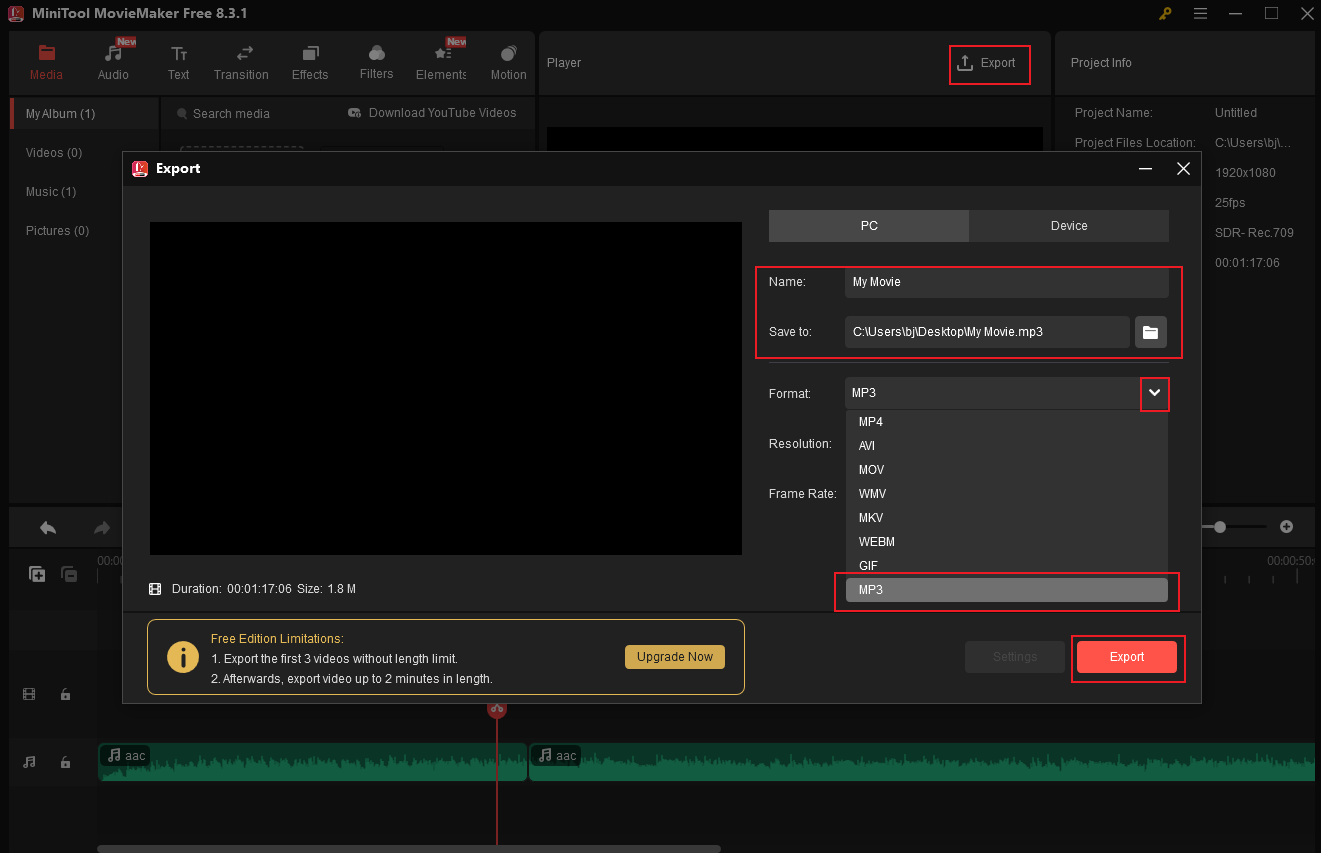The width and height of the screenshot is (1321, 853).
Task: Open the Filters panel
Action: (x=376, y=60)
